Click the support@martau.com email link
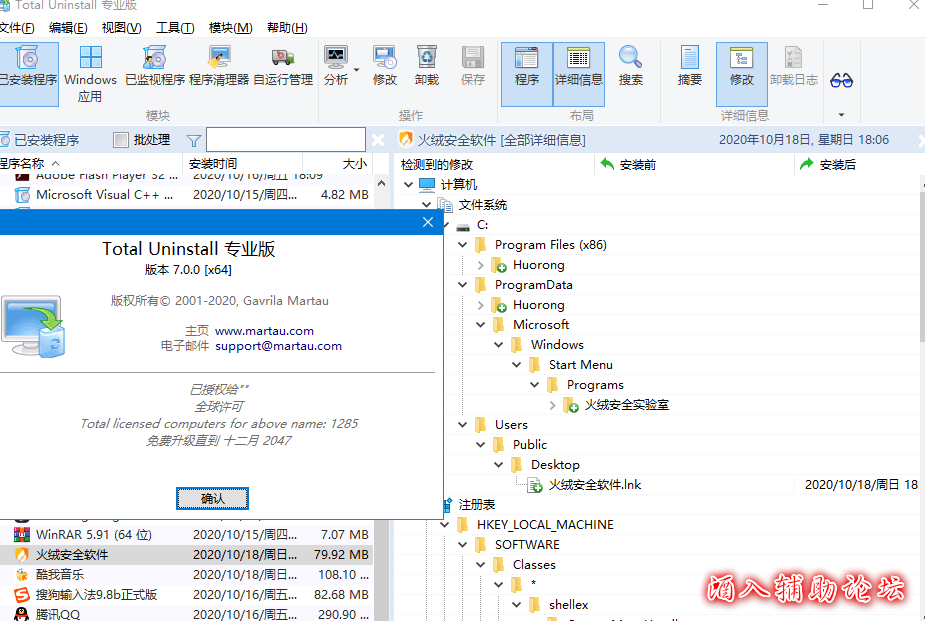925x621 pixels. (x=278, y=346)
